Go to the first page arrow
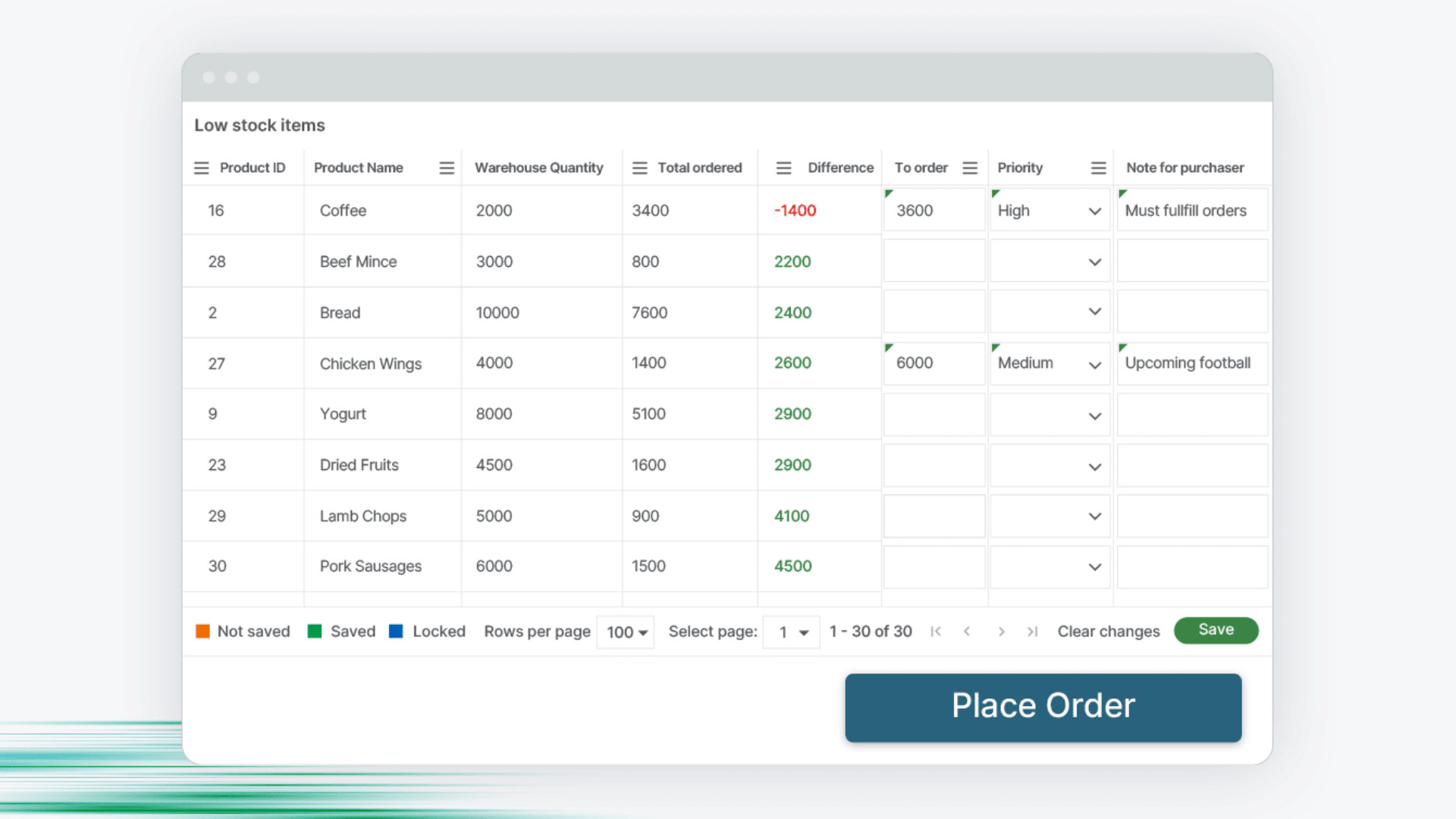1456x819 pixels. (x=936, y=632)
